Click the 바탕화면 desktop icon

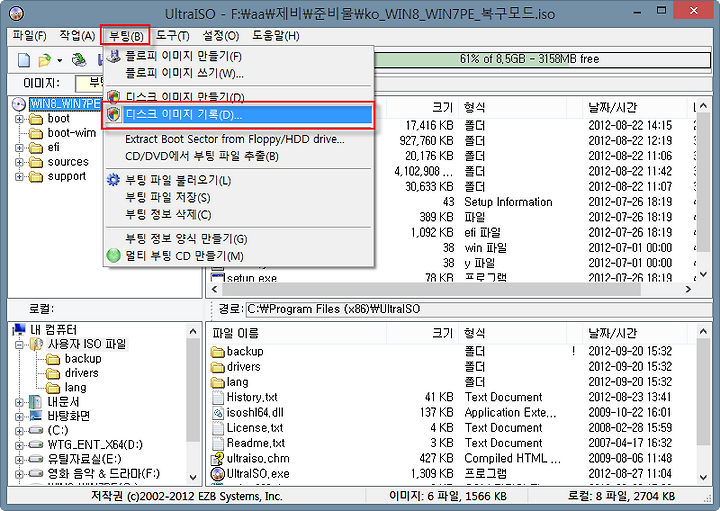click(x=36, y=416)
